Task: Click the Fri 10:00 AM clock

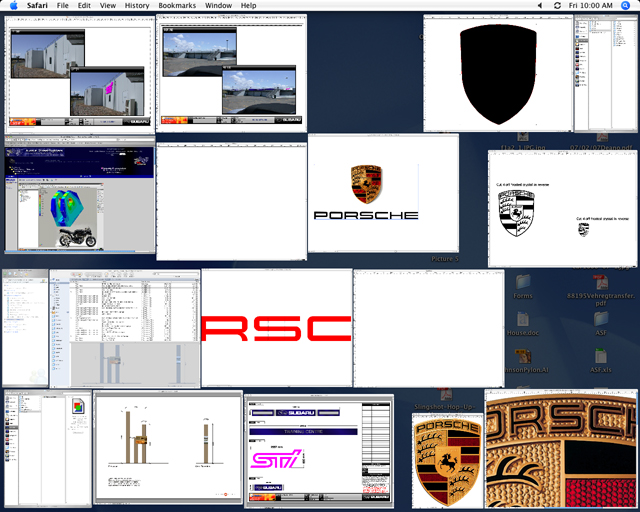Action: 591,5
